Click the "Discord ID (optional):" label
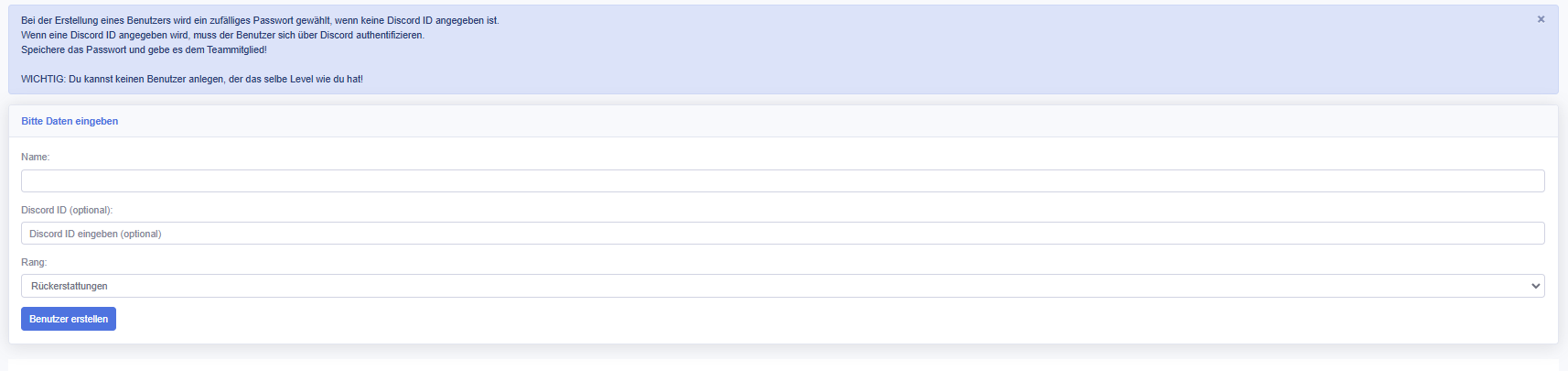Screen dimensions: 1568x371 coord(67,210)
